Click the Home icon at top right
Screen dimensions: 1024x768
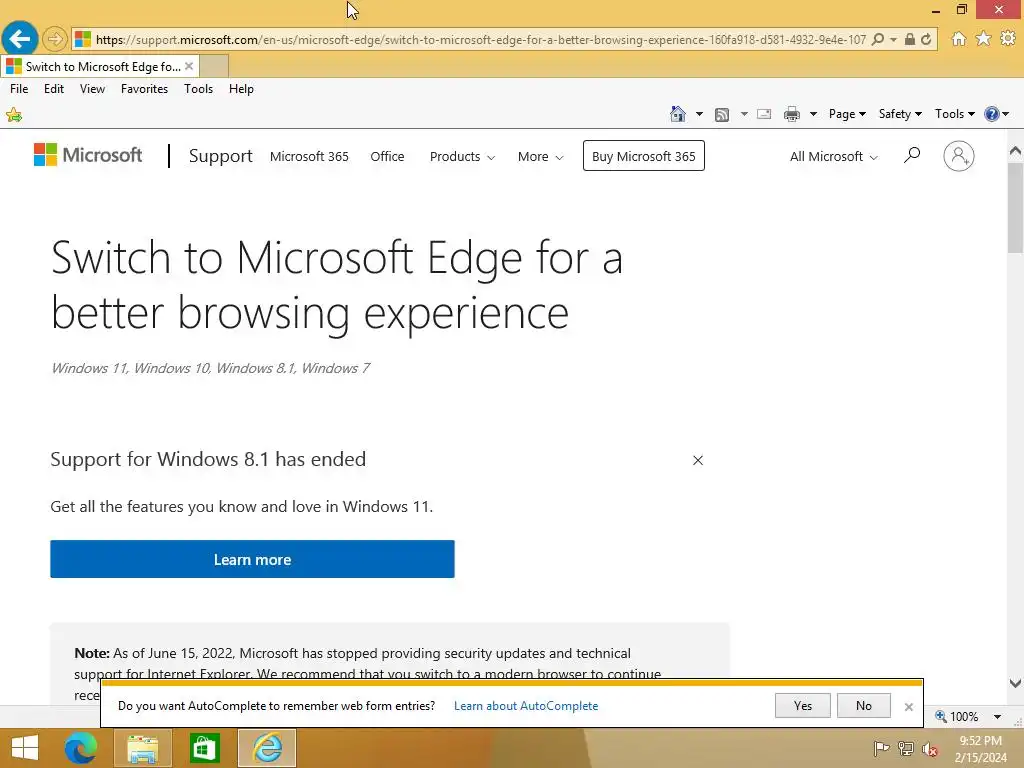click(x=959, y=39)
